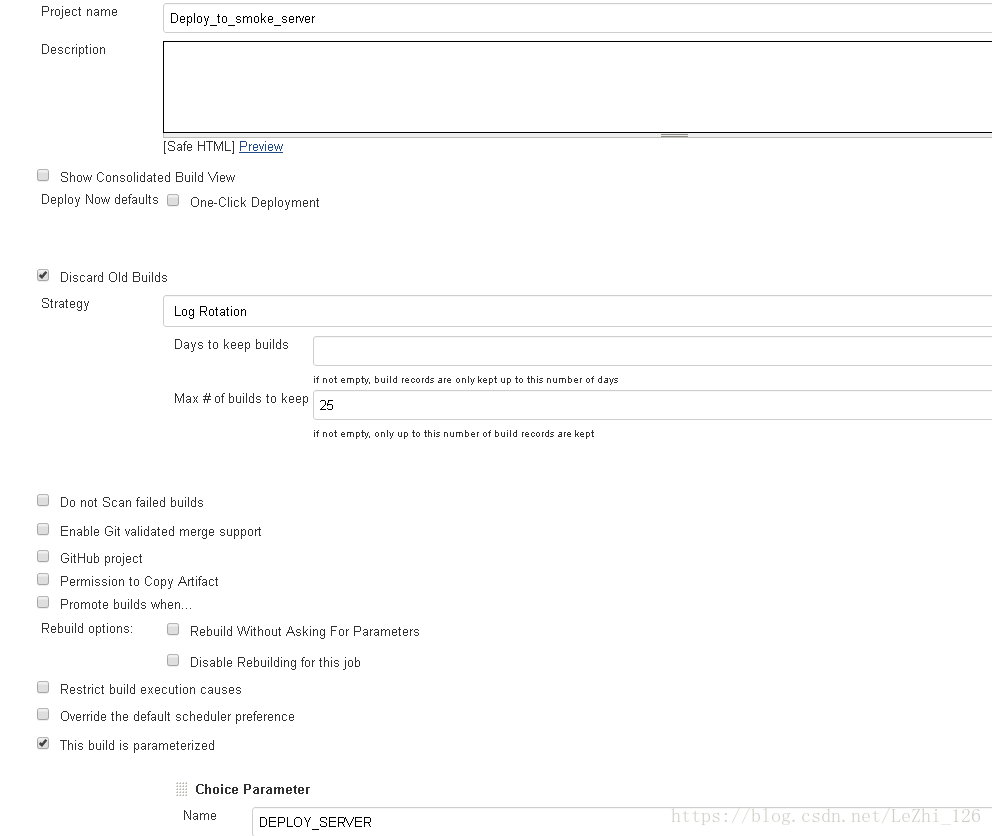Open the Strategy Log Rotation dropdown
The height and width of the screenshot is (836, 992).
577,311
